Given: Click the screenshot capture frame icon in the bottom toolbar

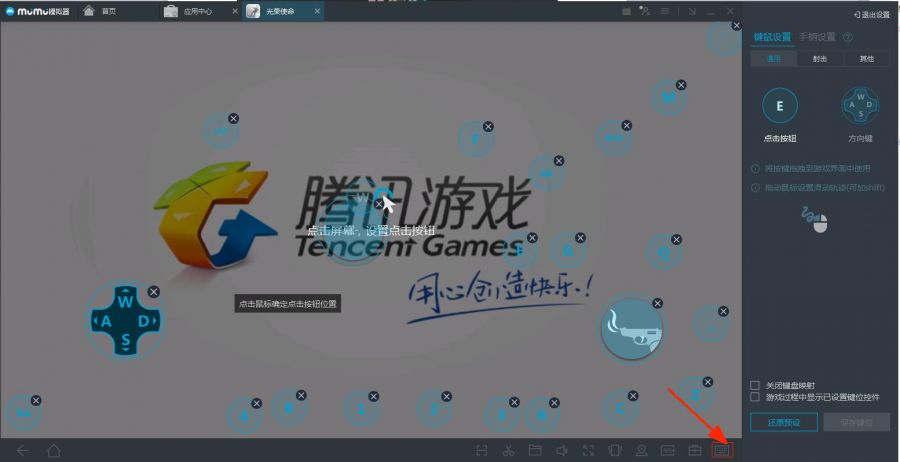Looking at the screenshot, I should pyautogui.click(x=482, y=451).
